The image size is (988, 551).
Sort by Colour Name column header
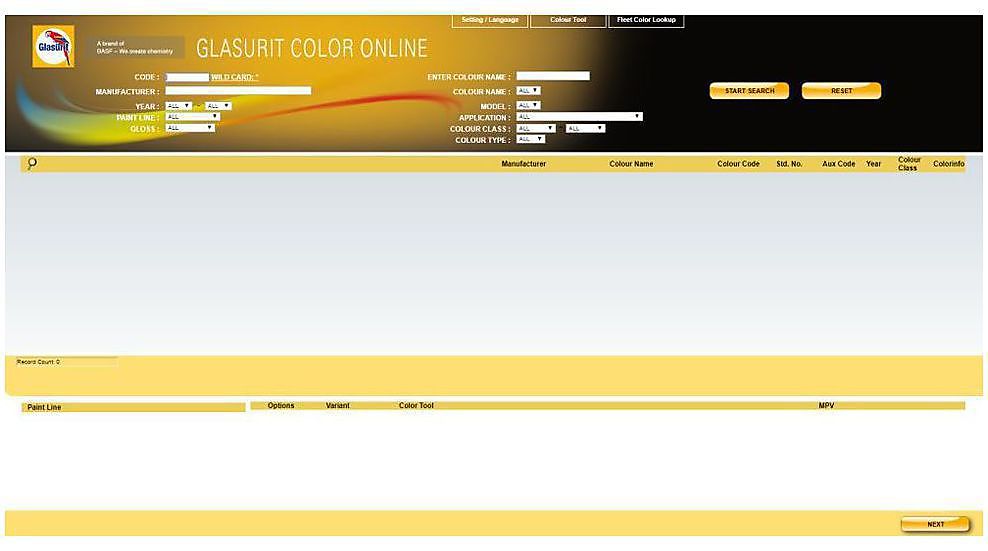[x=631, y=164]
